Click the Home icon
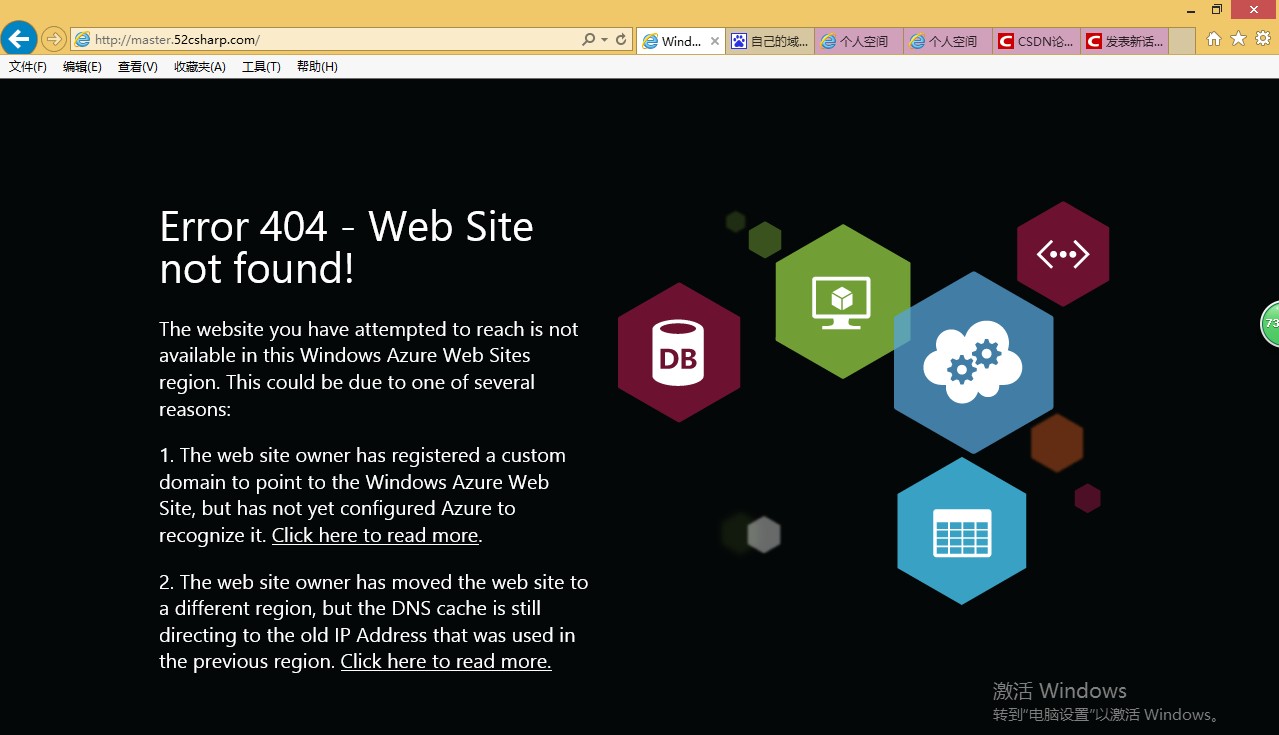 (1213, 39)
